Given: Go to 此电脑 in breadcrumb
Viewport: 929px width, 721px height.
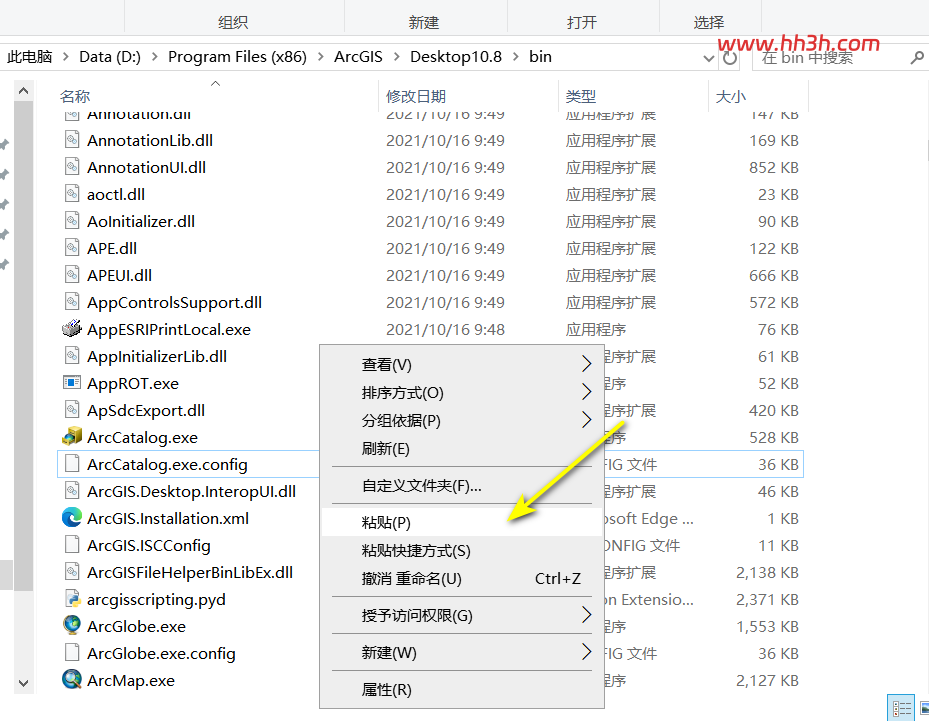Looking at the screenshot, I should [30, 57].
